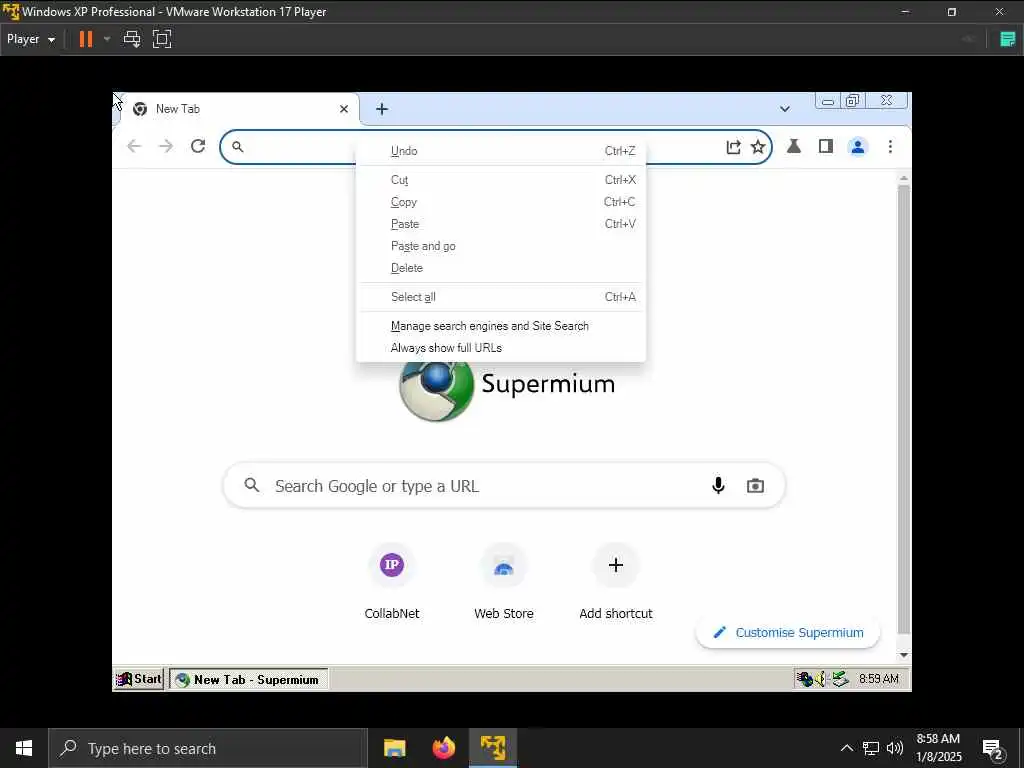Choose Select all menu entry
This screenshot has height=768, width=1024.
point(501,297)
